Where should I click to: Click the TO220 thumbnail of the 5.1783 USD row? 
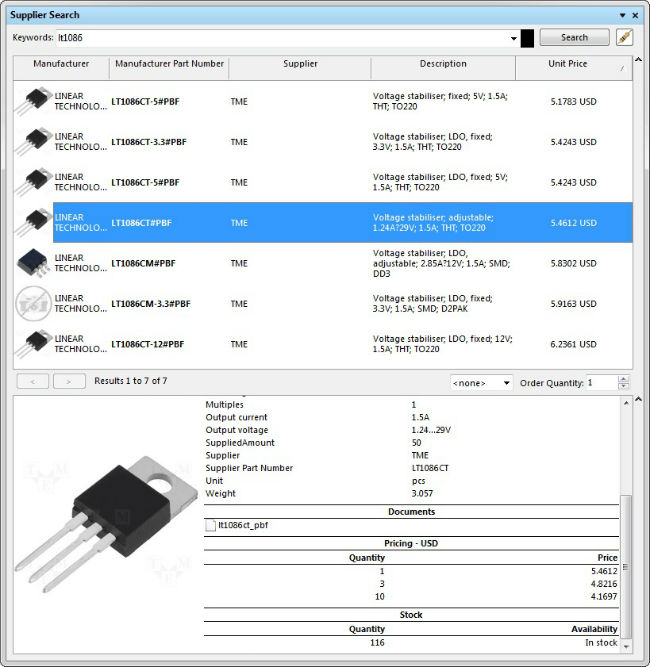coord(33,101)
